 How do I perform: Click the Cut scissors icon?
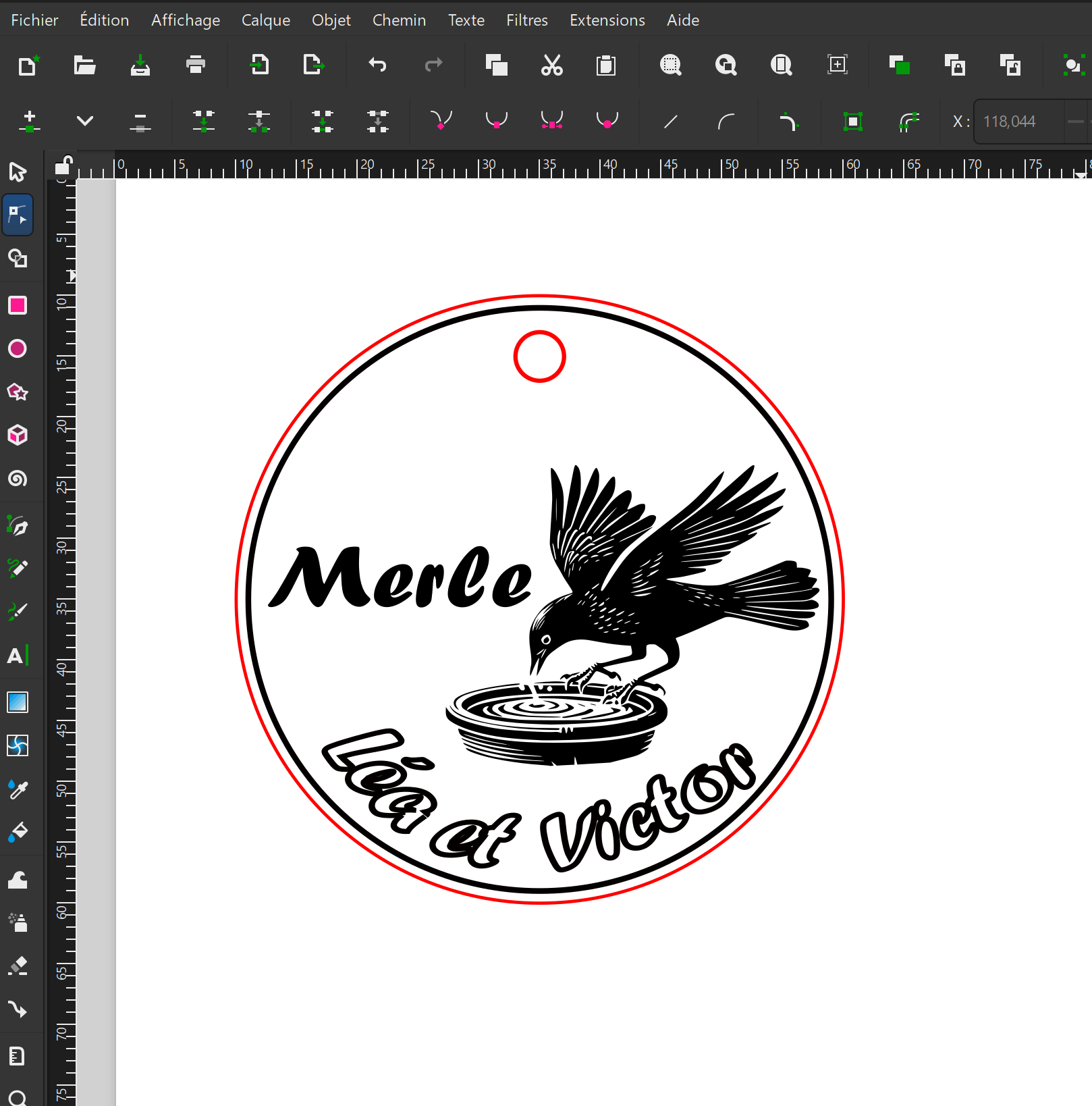552,65
